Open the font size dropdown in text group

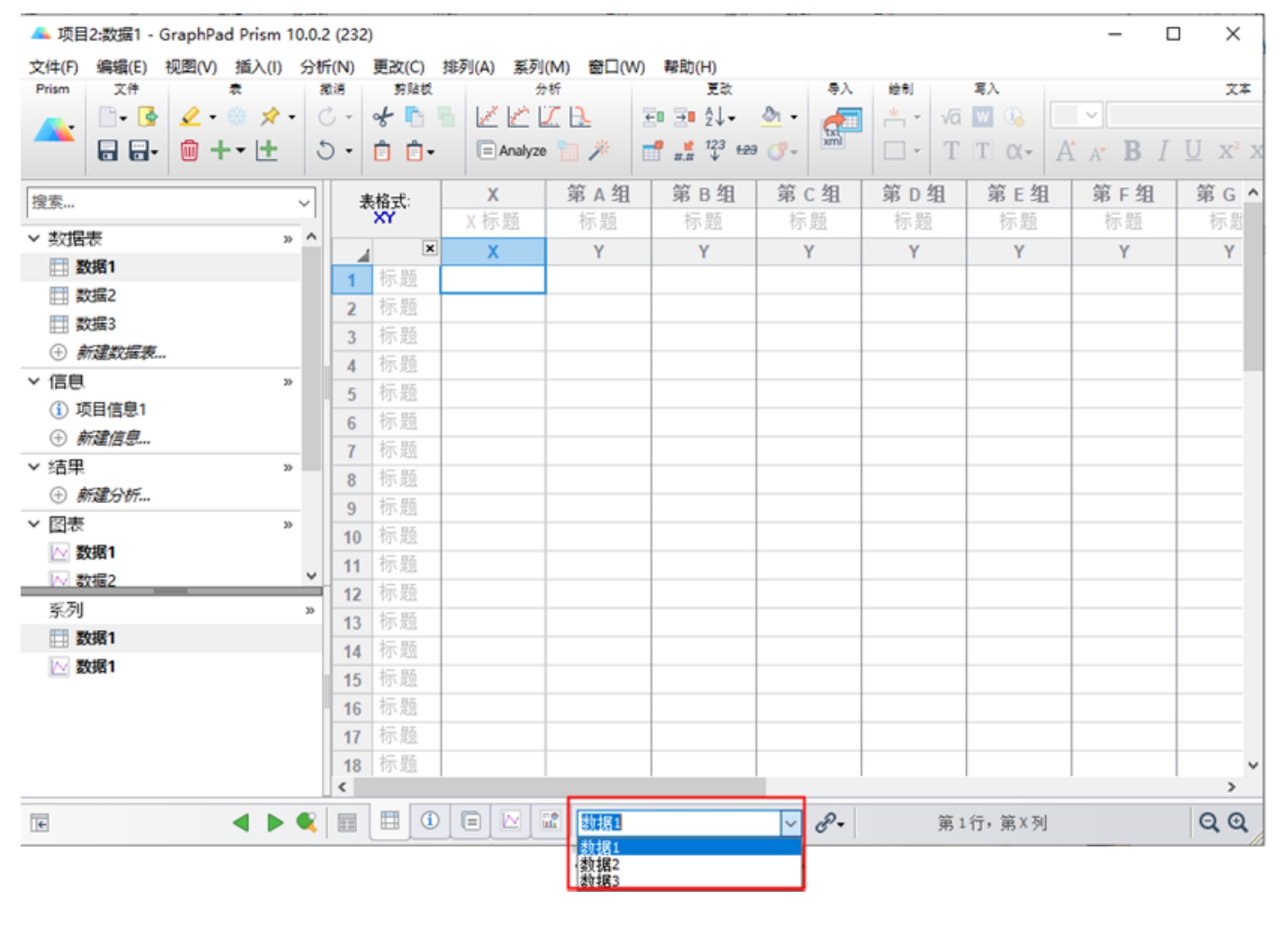1091,115
